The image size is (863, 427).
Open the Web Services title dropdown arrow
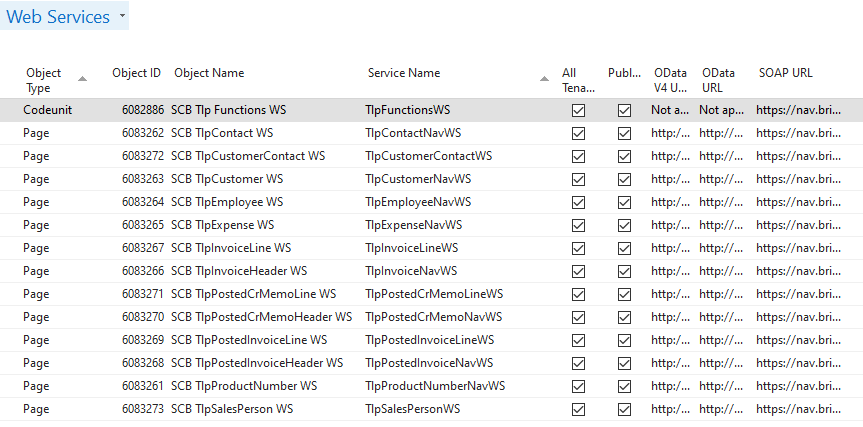pos(122,17)
